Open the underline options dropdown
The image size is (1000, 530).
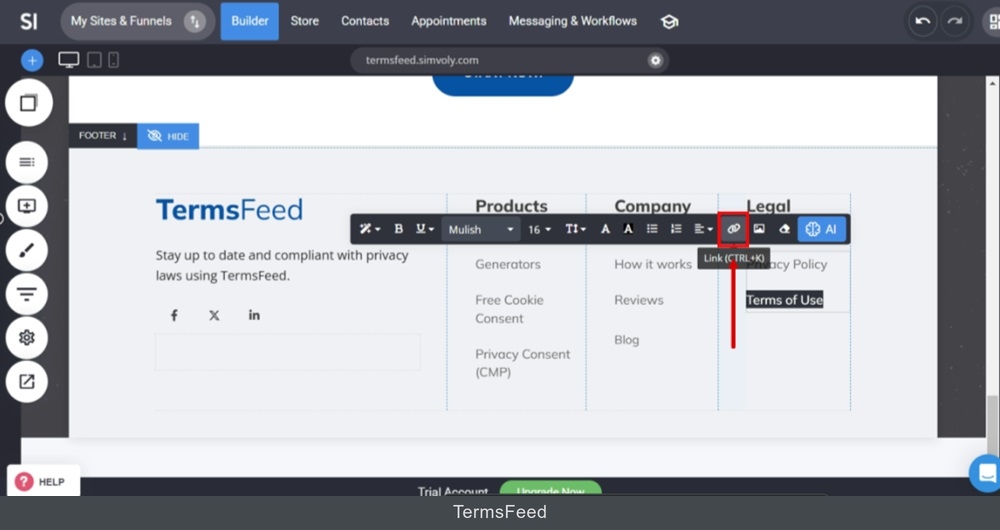tap(425, 229)
